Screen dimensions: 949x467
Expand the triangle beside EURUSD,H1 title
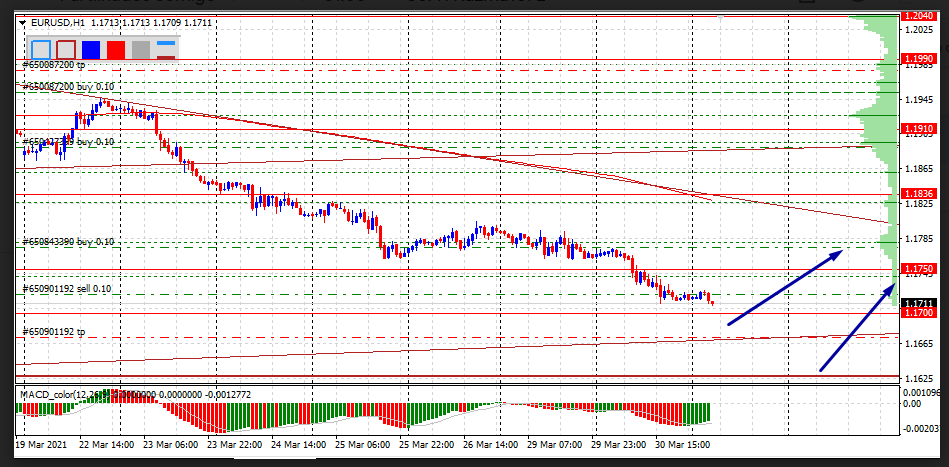[x=22, y=20]
